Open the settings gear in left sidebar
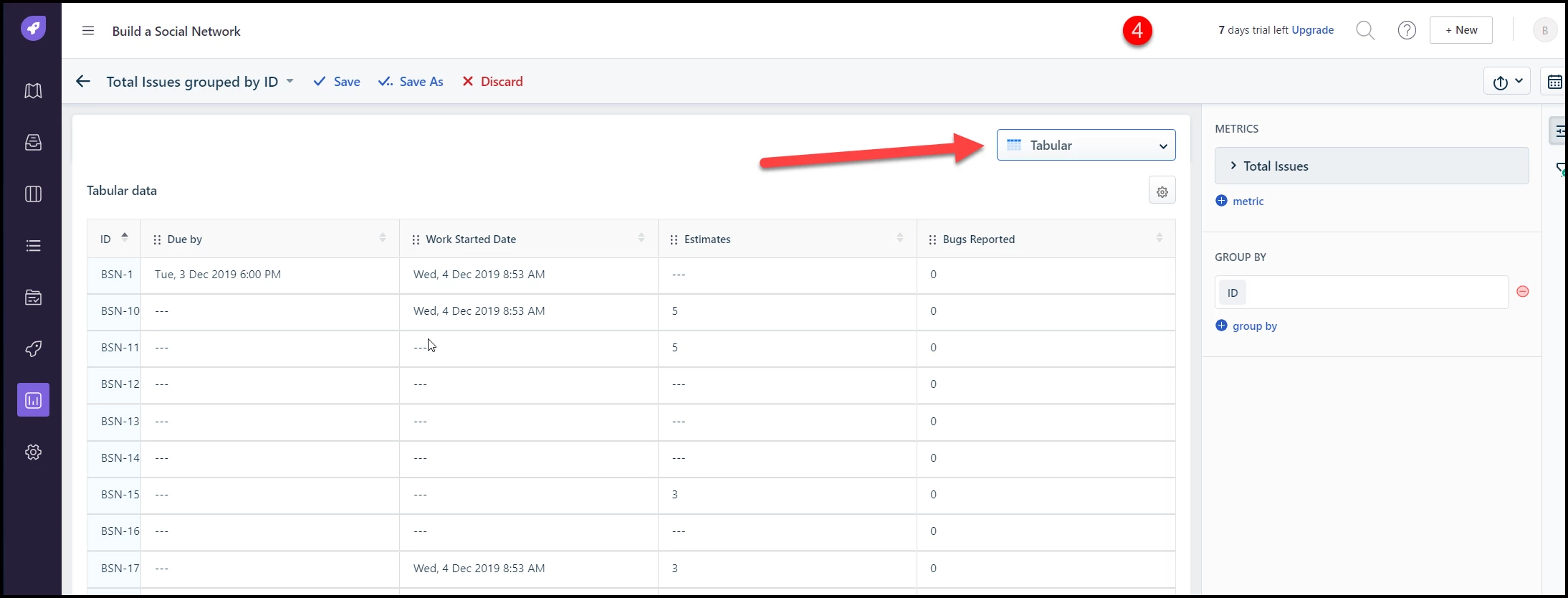The width and height of the screenshot is (1568, 598). click(x=33, y=452)
